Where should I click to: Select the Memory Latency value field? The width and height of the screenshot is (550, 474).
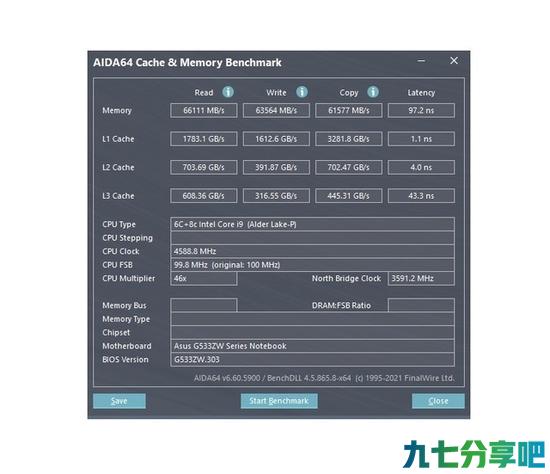coord(421,111)
